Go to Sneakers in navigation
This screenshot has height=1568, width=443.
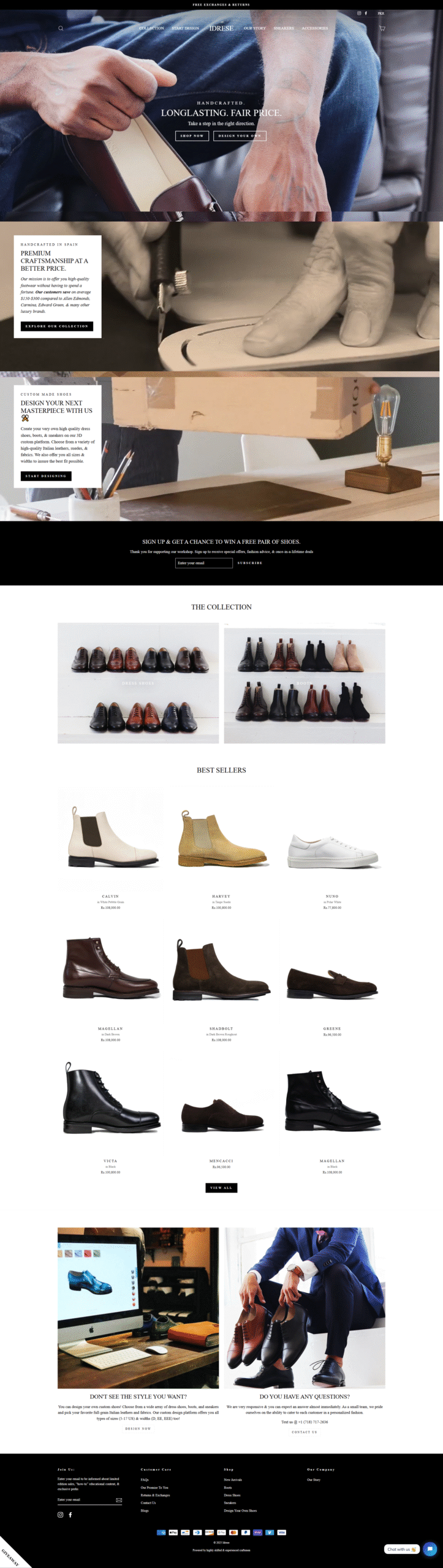pos(284,28)
